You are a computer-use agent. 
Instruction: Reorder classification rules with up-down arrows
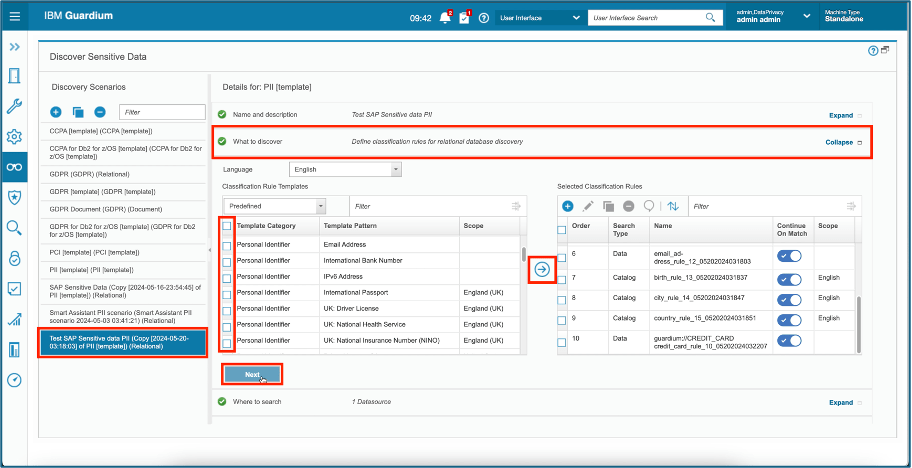(x=673, y=206)
